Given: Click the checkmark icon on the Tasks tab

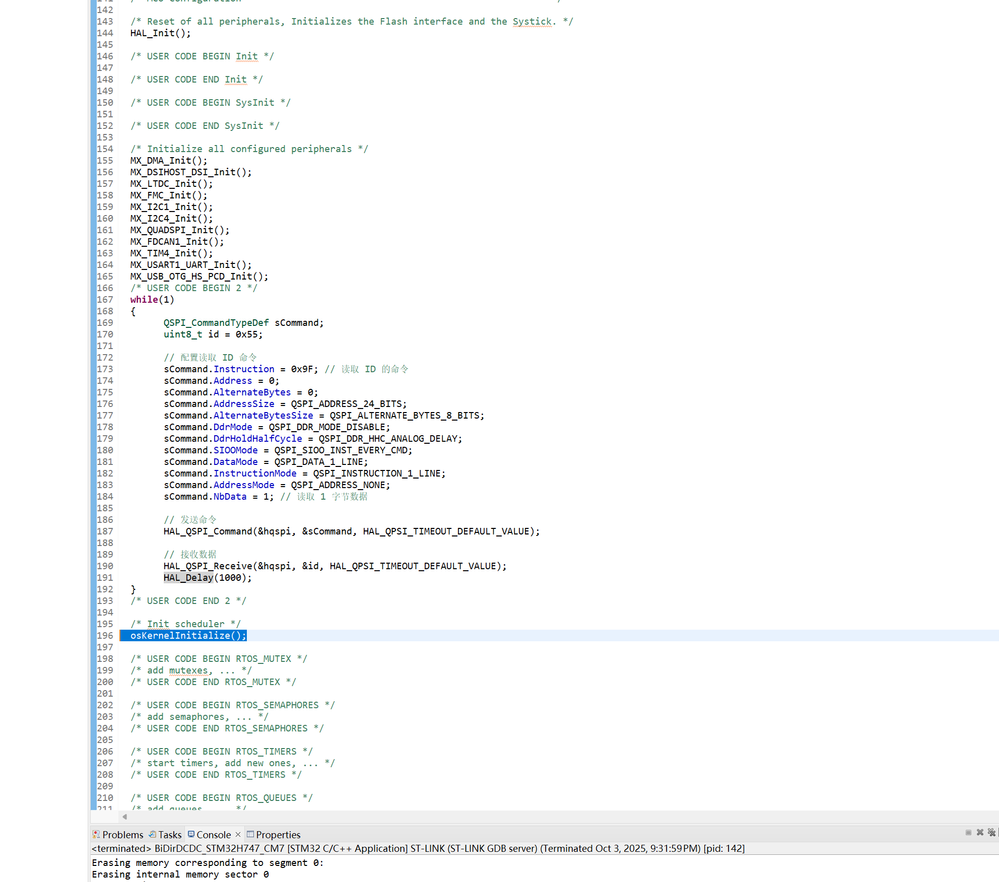Looking at the screenshot, I should 151,834.
